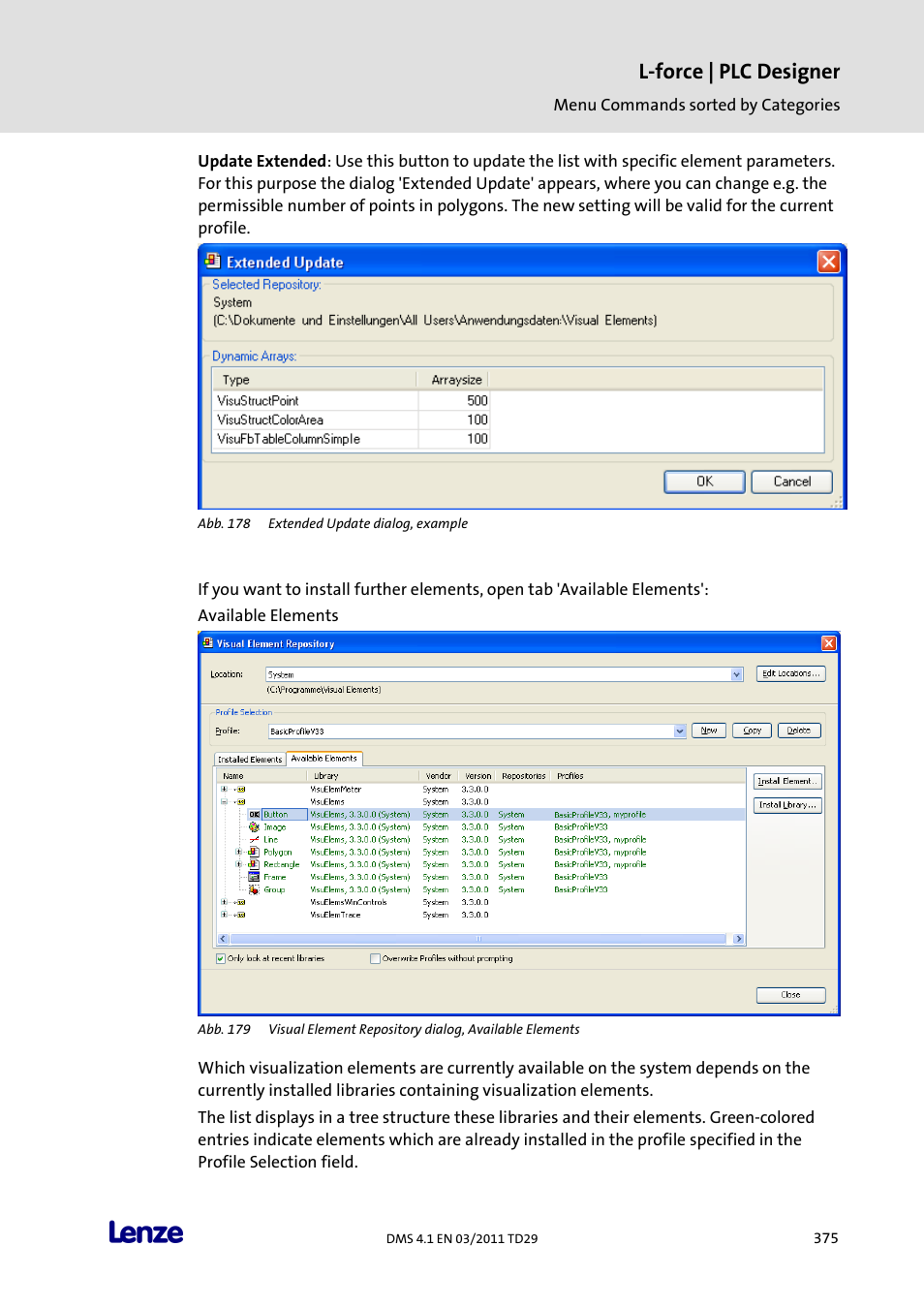
Task: Open the Location dropdown
Action: click(737, 674)
